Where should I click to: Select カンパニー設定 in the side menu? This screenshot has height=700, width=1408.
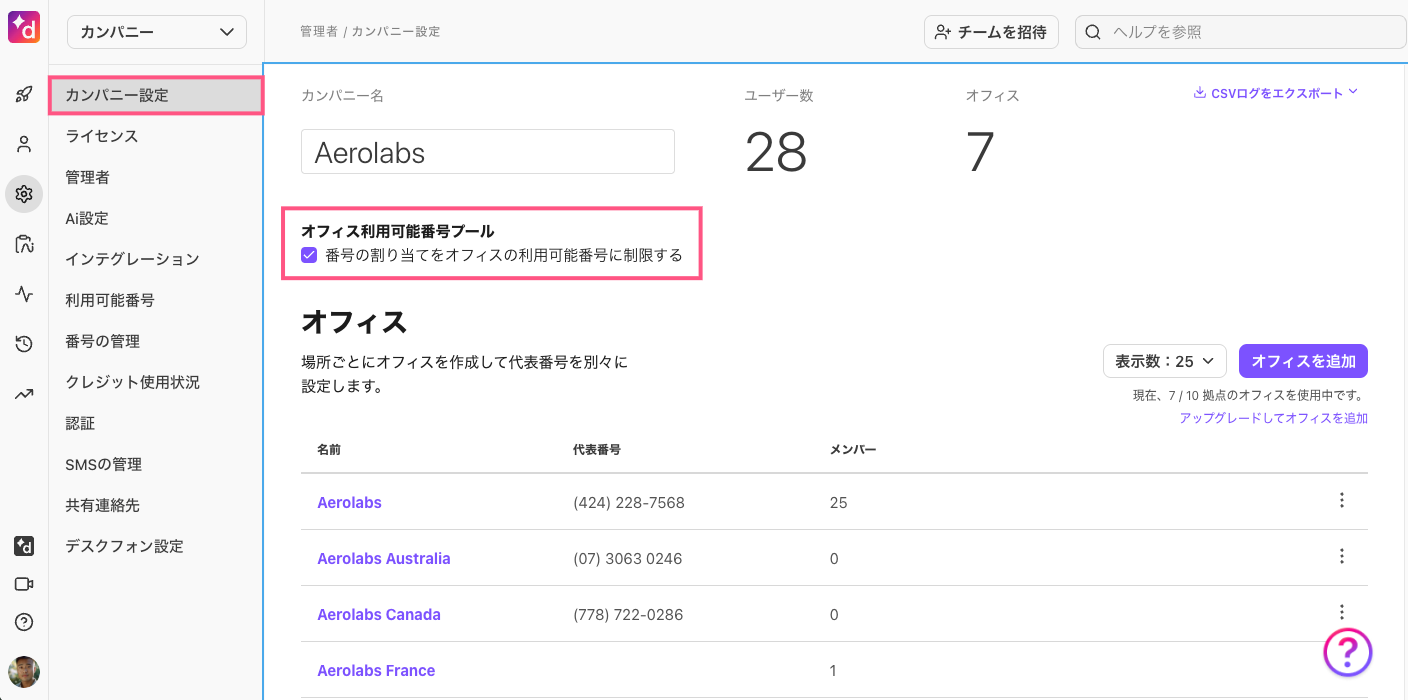click(x=156, y=95)
